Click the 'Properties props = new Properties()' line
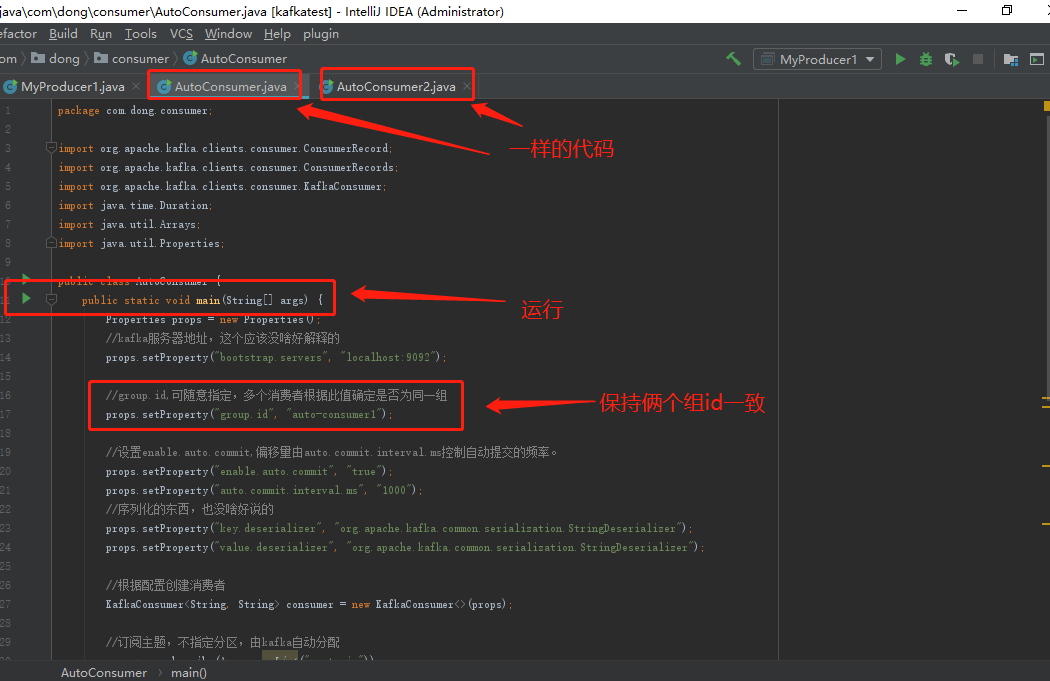 pyautogui.click(x=213, y=319)
